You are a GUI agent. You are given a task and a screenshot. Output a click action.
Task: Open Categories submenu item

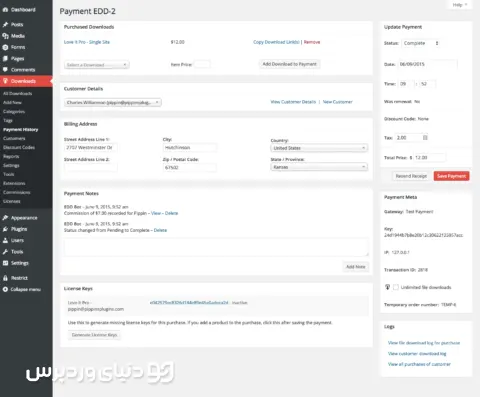[14, 111]
